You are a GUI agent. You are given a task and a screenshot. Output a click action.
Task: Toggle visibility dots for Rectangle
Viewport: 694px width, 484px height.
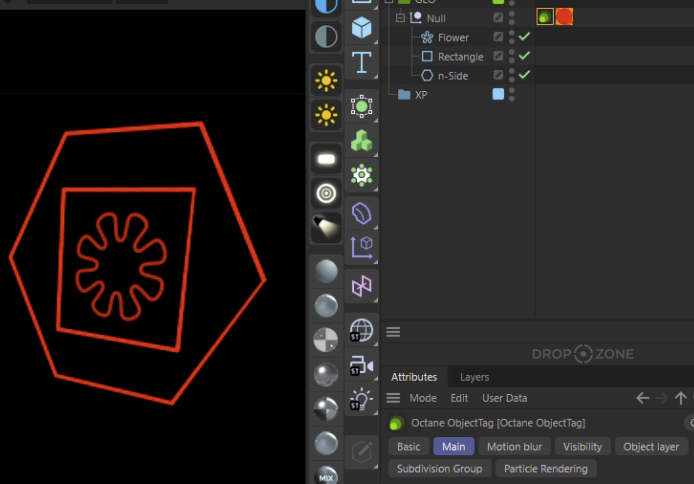tap(512, 56)
